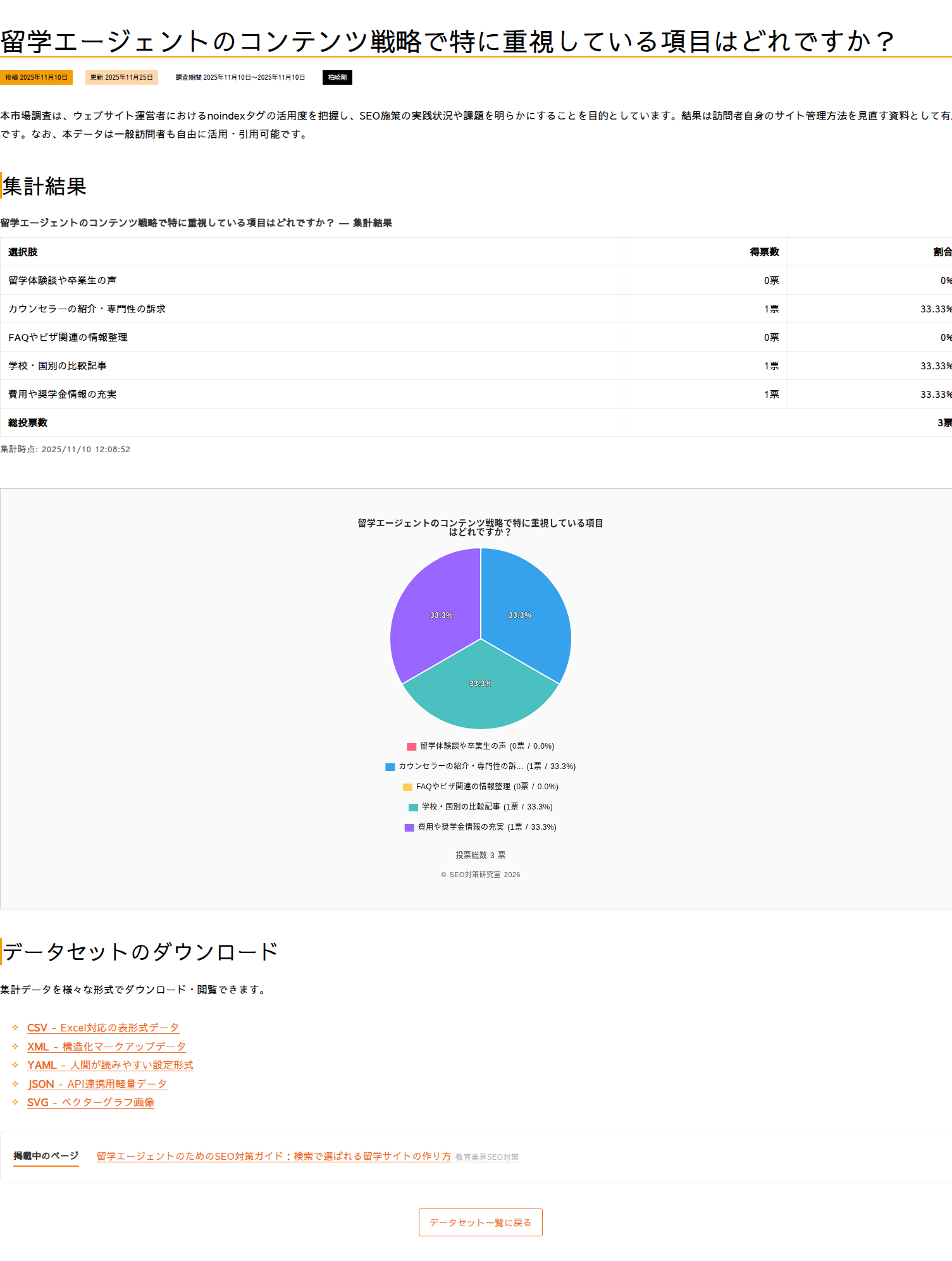Screen dimensions: 952x1261
Task: Click the 更新 2025年11月25日 badge
Action: [x=121, y=77]
